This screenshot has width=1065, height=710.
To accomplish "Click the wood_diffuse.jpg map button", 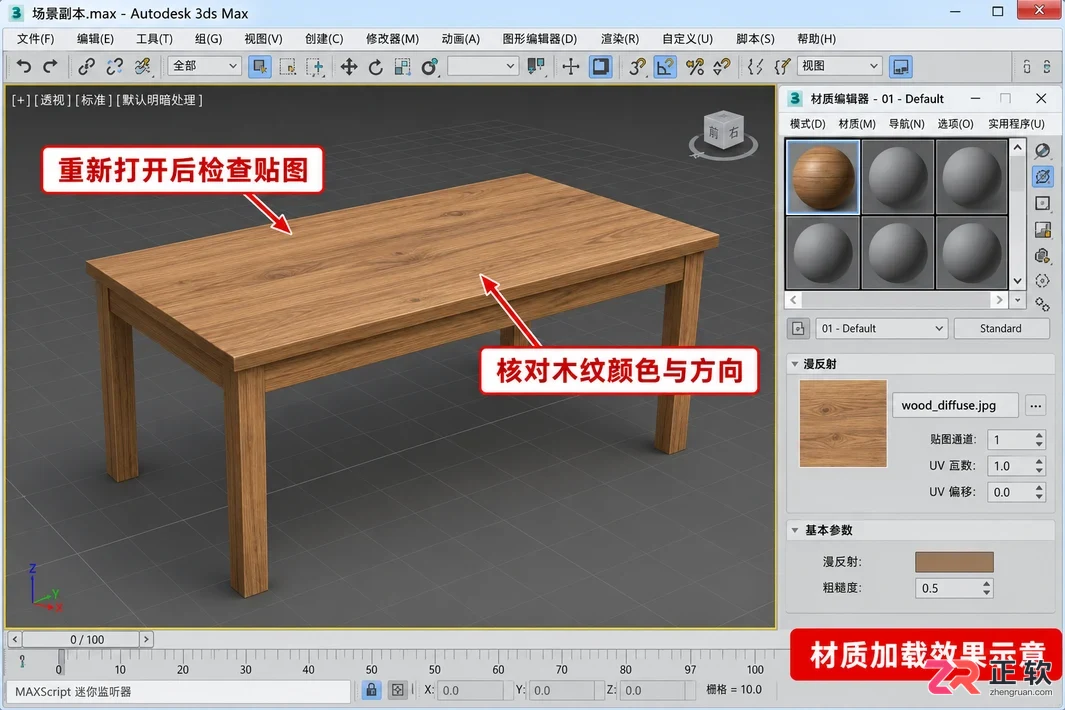I will coord(955,406).
